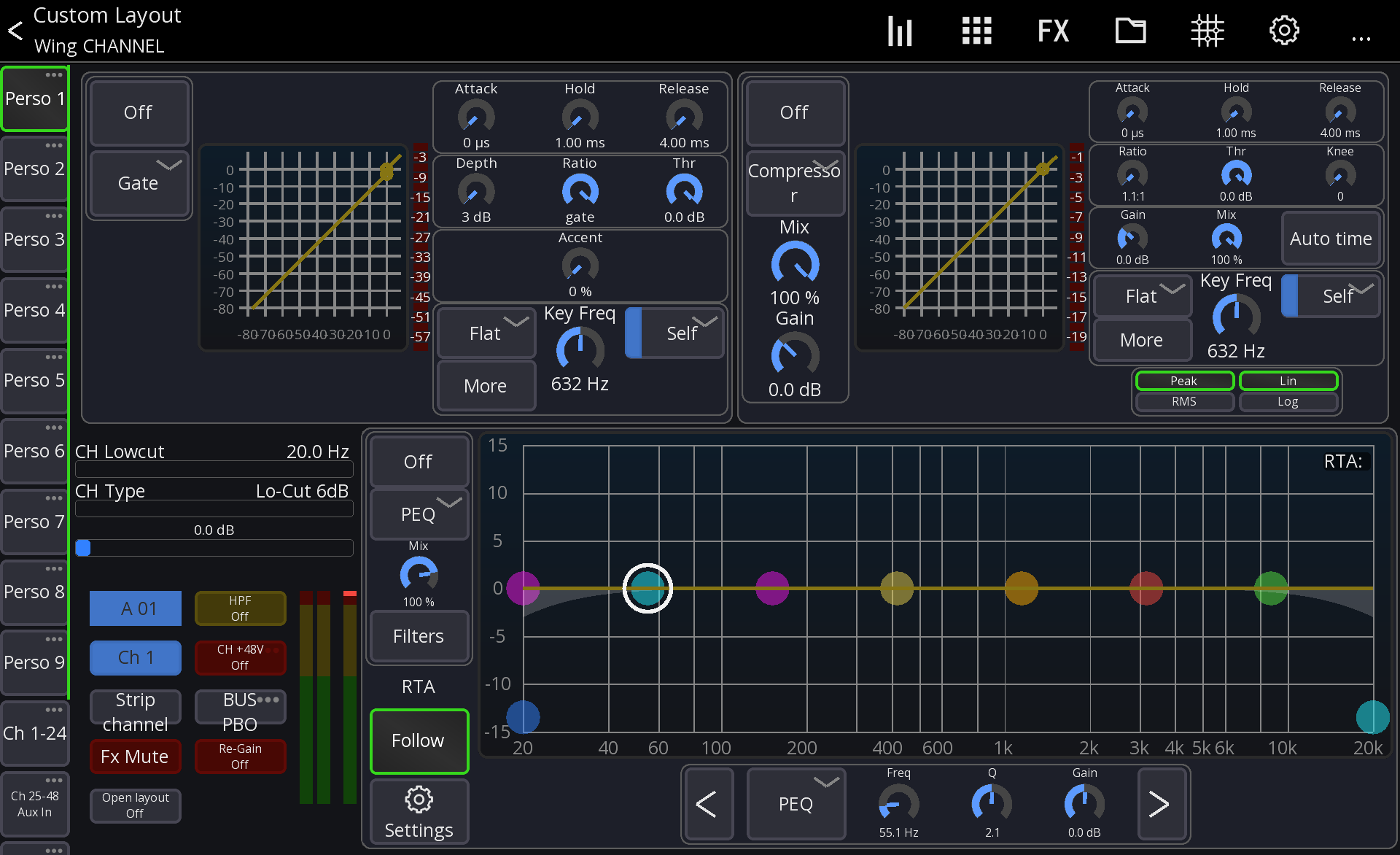Image resolution: width=1400 pixels, height=855 pixels.
Task: Toggle HPF Off button
Action: click(240, 608)
